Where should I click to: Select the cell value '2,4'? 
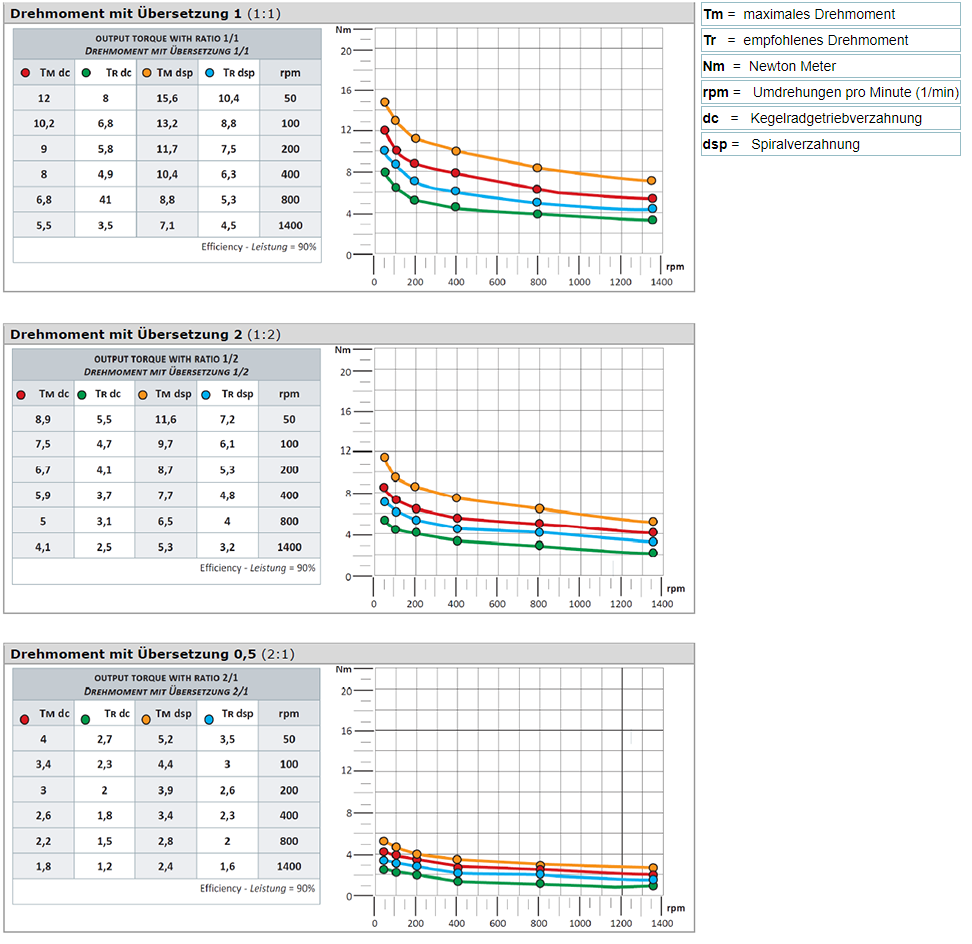(x=166, y=867)
